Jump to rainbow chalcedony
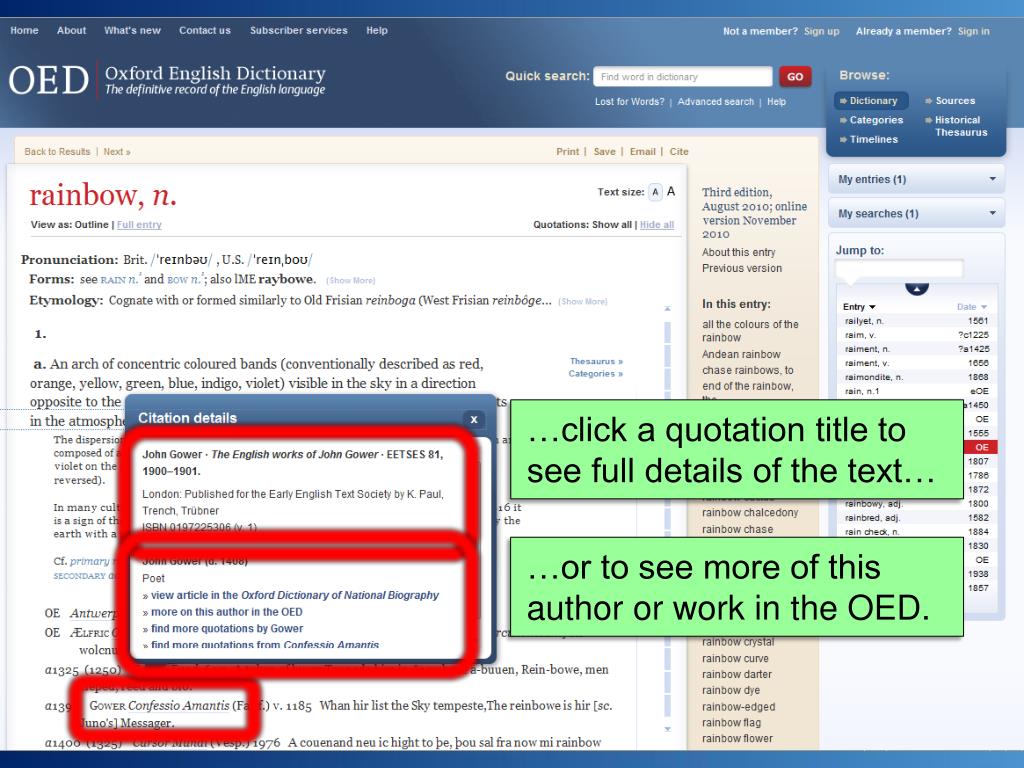 tap(750, 513)
